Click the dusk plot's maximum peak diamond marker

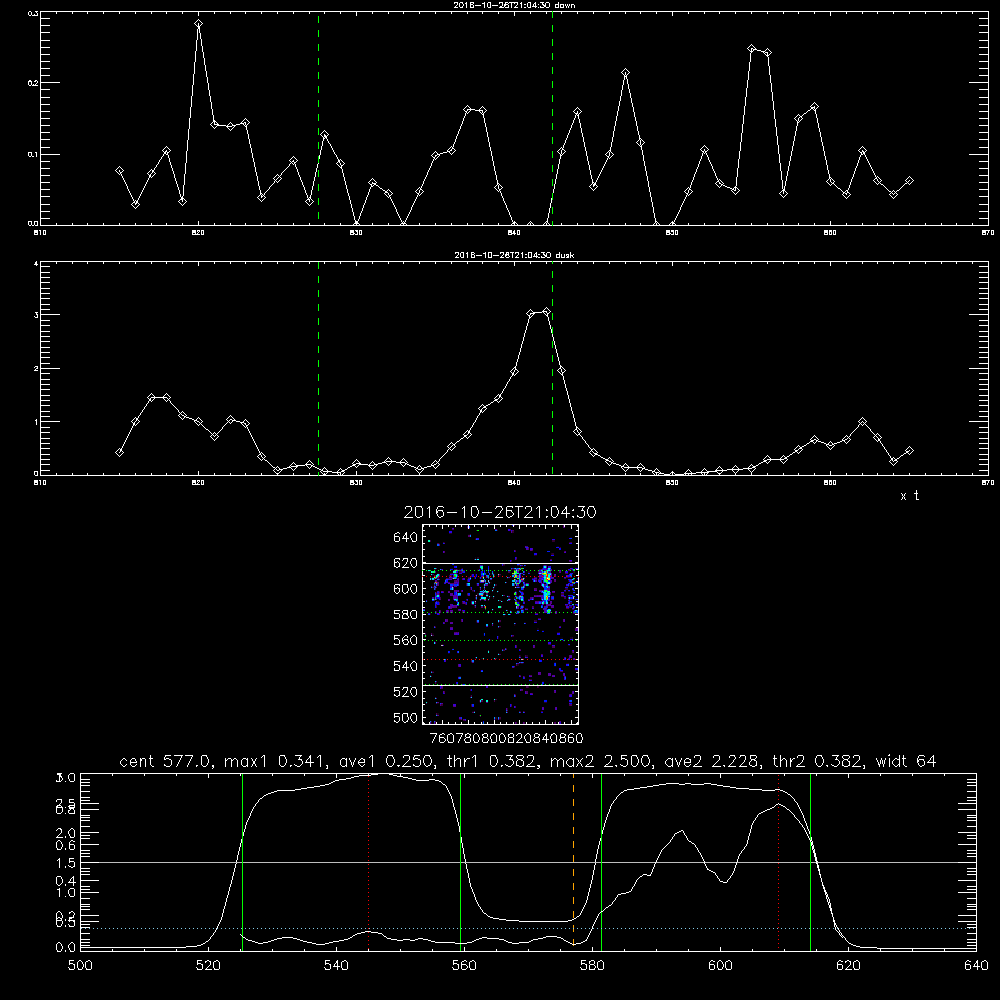click(546, 312)
